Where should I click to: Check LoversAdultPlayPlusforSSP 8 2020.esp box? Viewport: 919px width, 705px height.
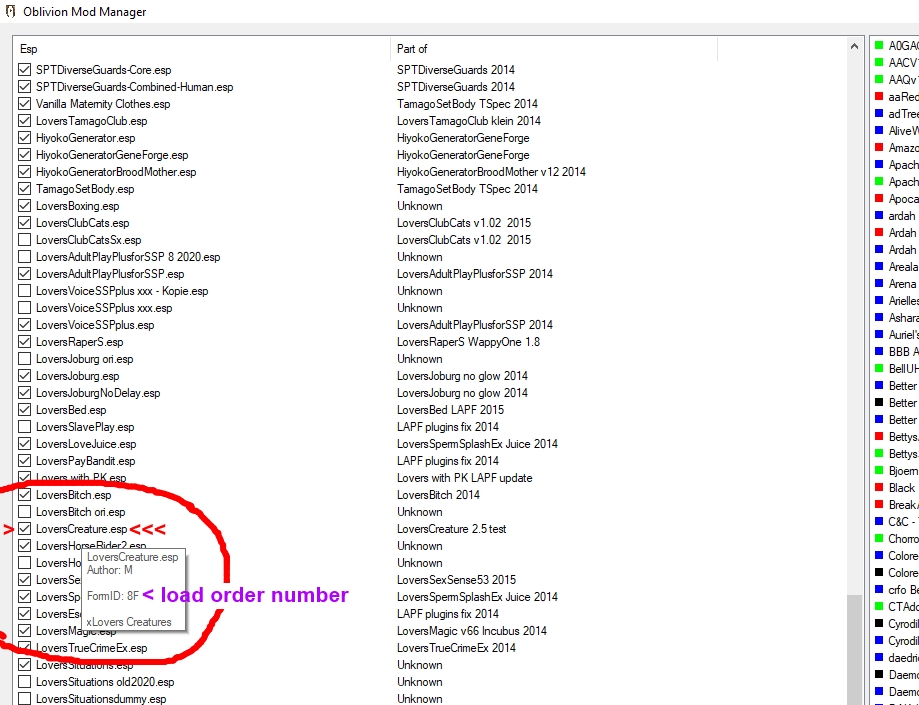click(x=25, y=257)
